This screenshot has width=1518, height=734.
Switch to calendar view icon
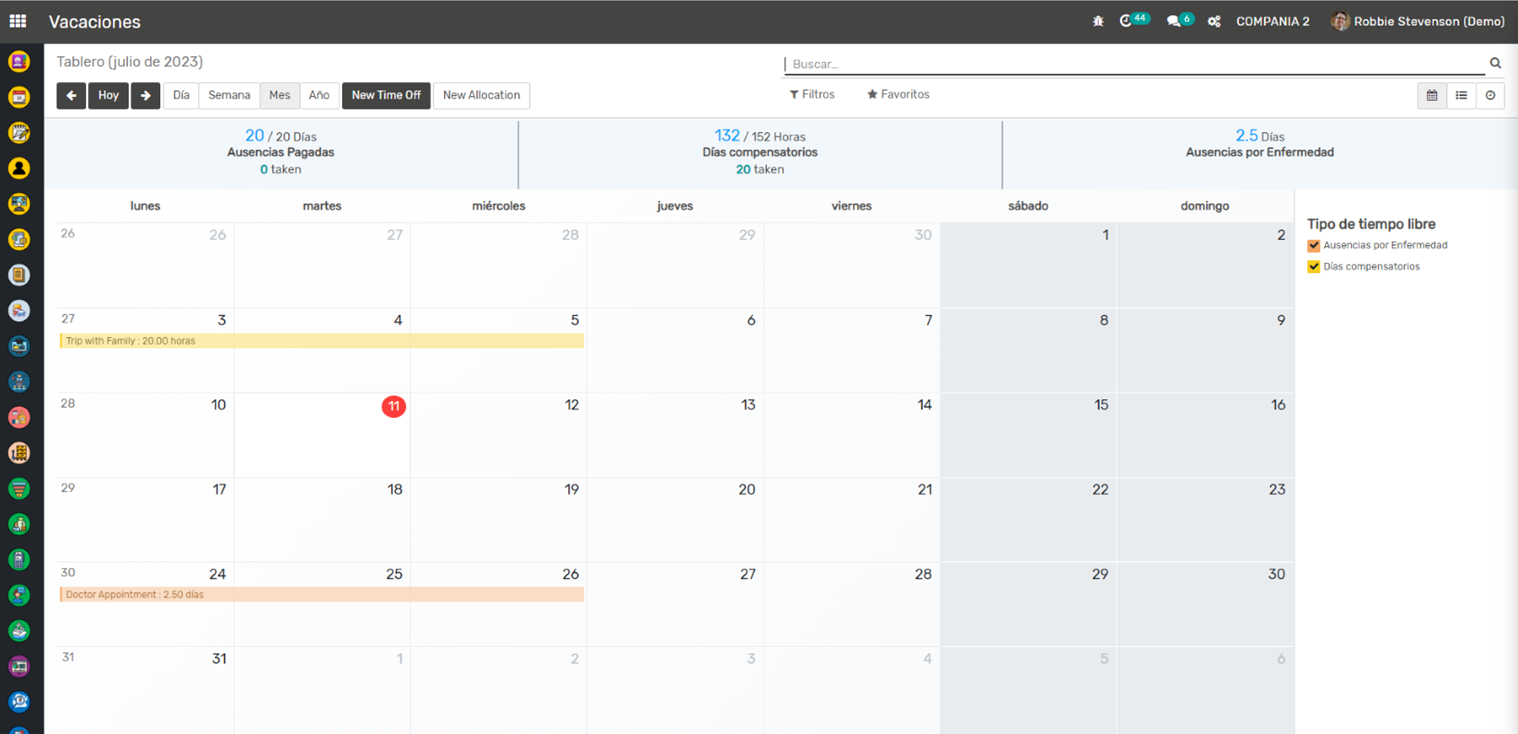(1432, 95)
